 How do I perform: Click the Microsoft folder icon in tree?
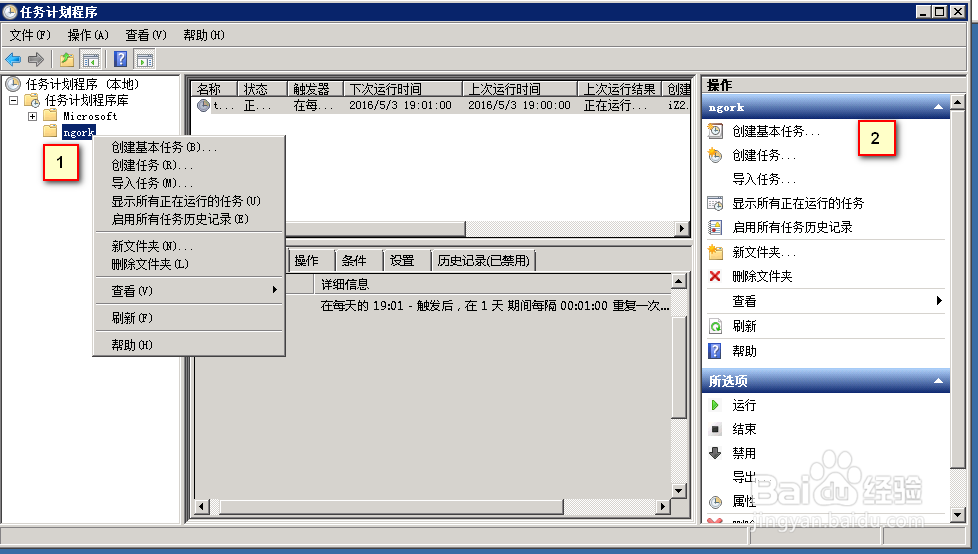click(x=51, y=115)
